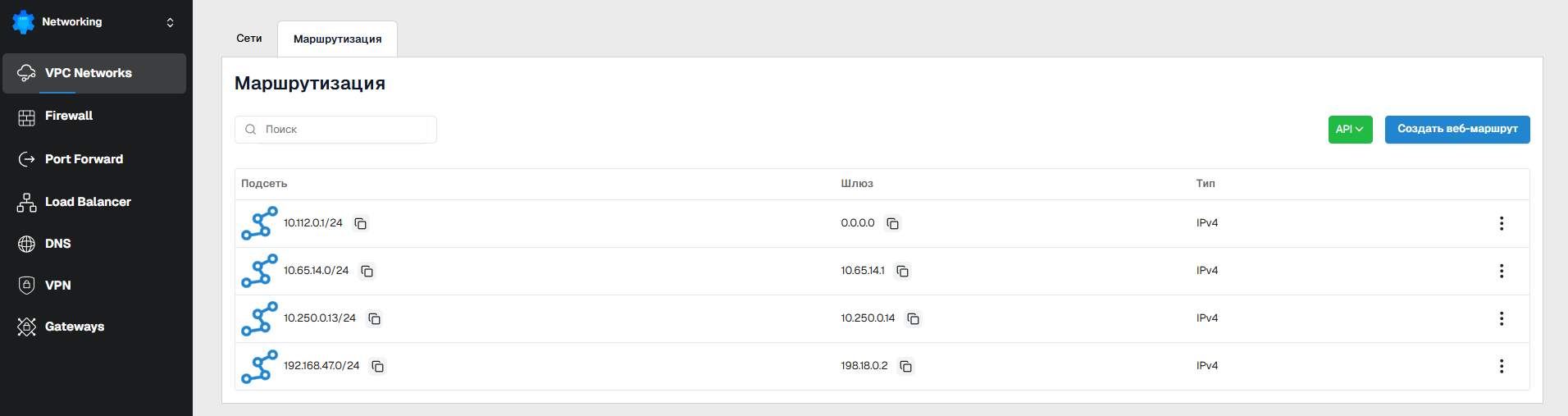1568x416 pixels.
Task: Copy the 192.168.47.0/24 subnet address
Action: coord(378,366)
